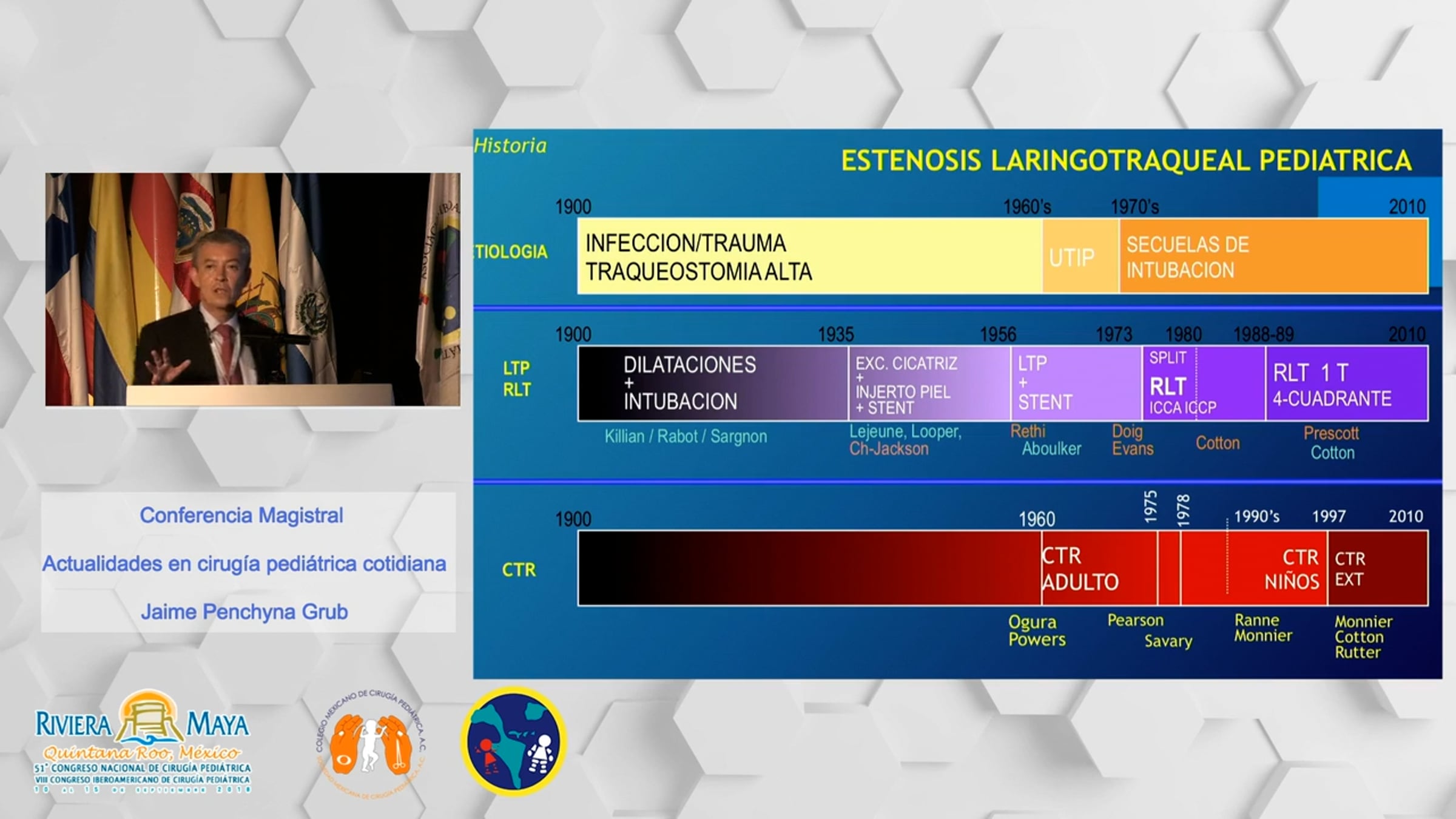Click the vertical "1975" year marker
This screenshot has width=1456, height=819.
click(x=1150, y=507)
